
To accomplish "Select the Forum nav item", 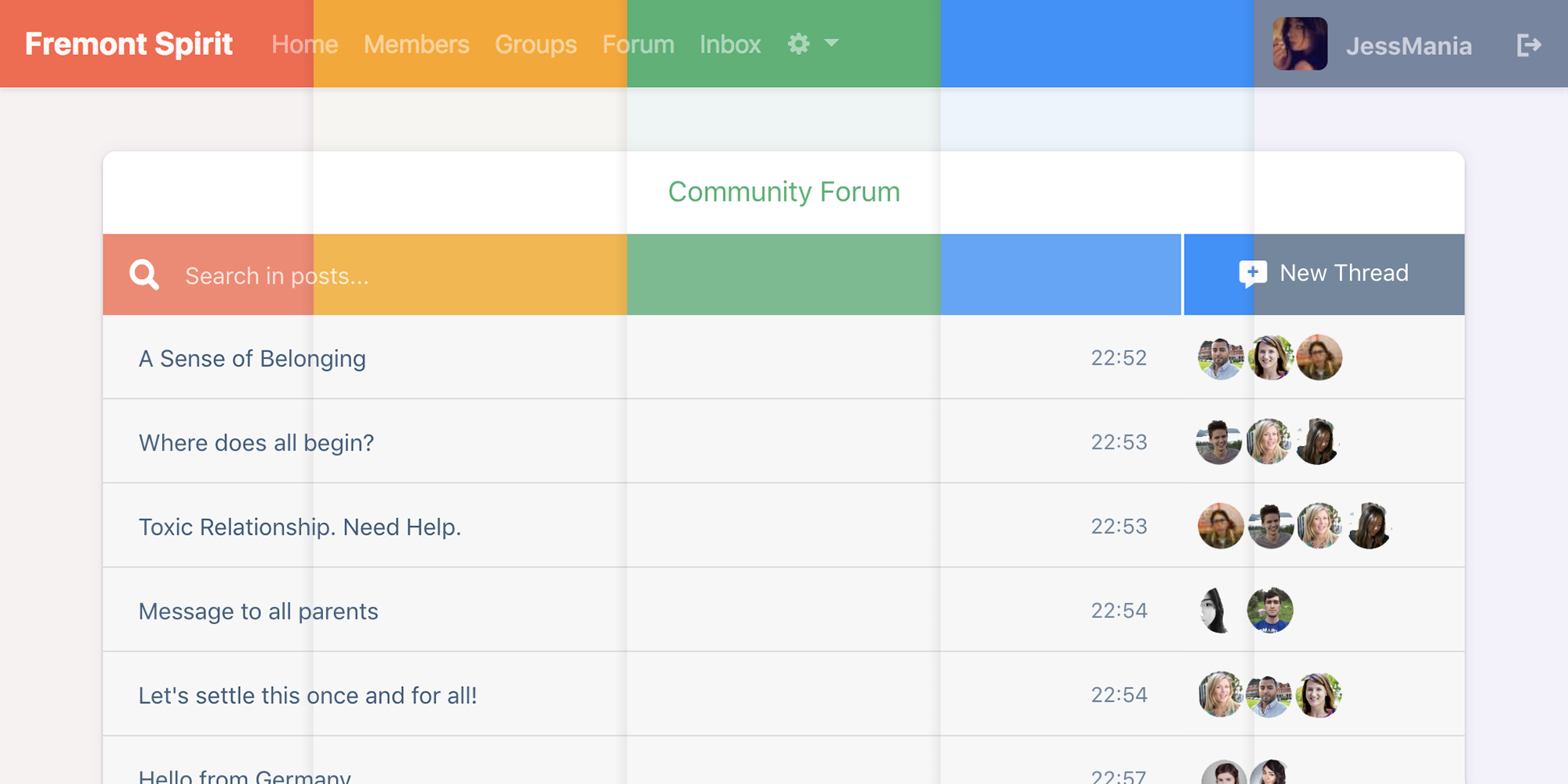I will pyautogui.click(x=638, y=44).
